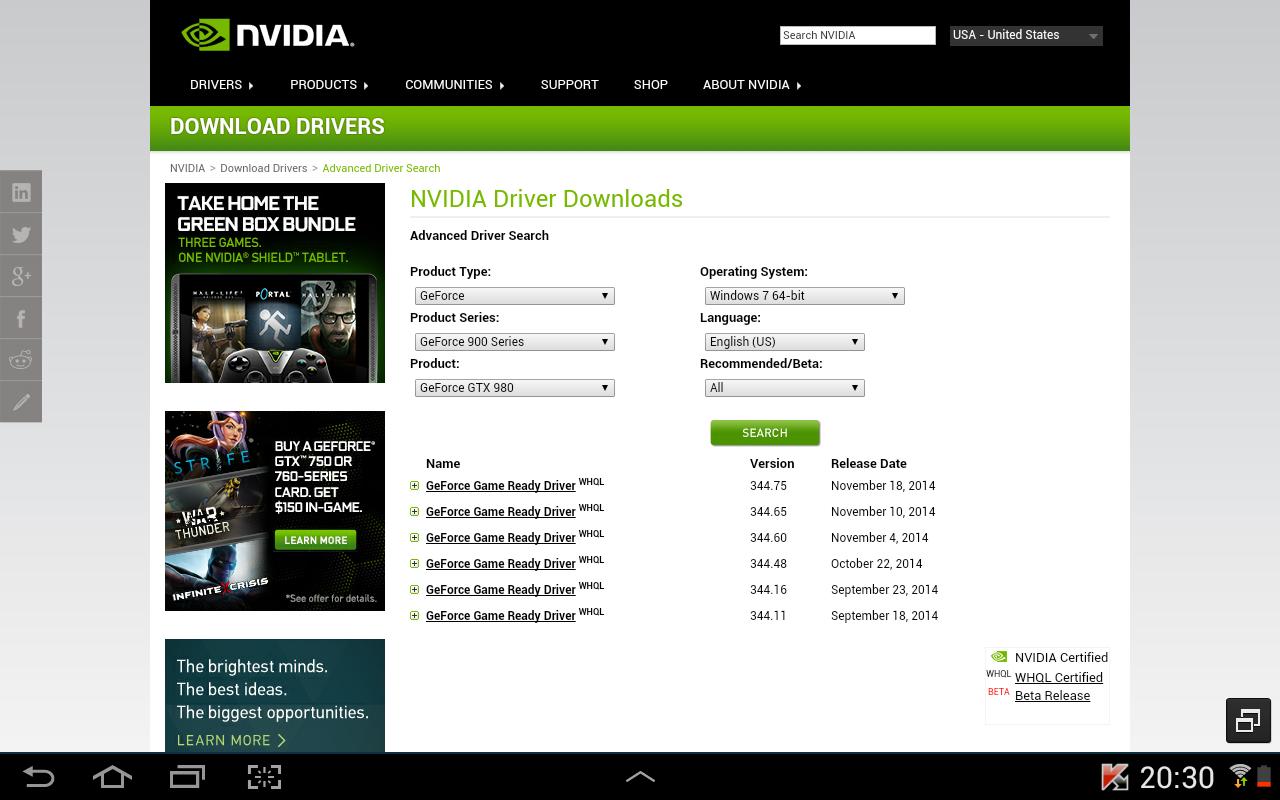Open the Recommended/Beta dropdown
Image resolution: width=1280 pixels, height=800 pixels.
(x=785, y=388)
